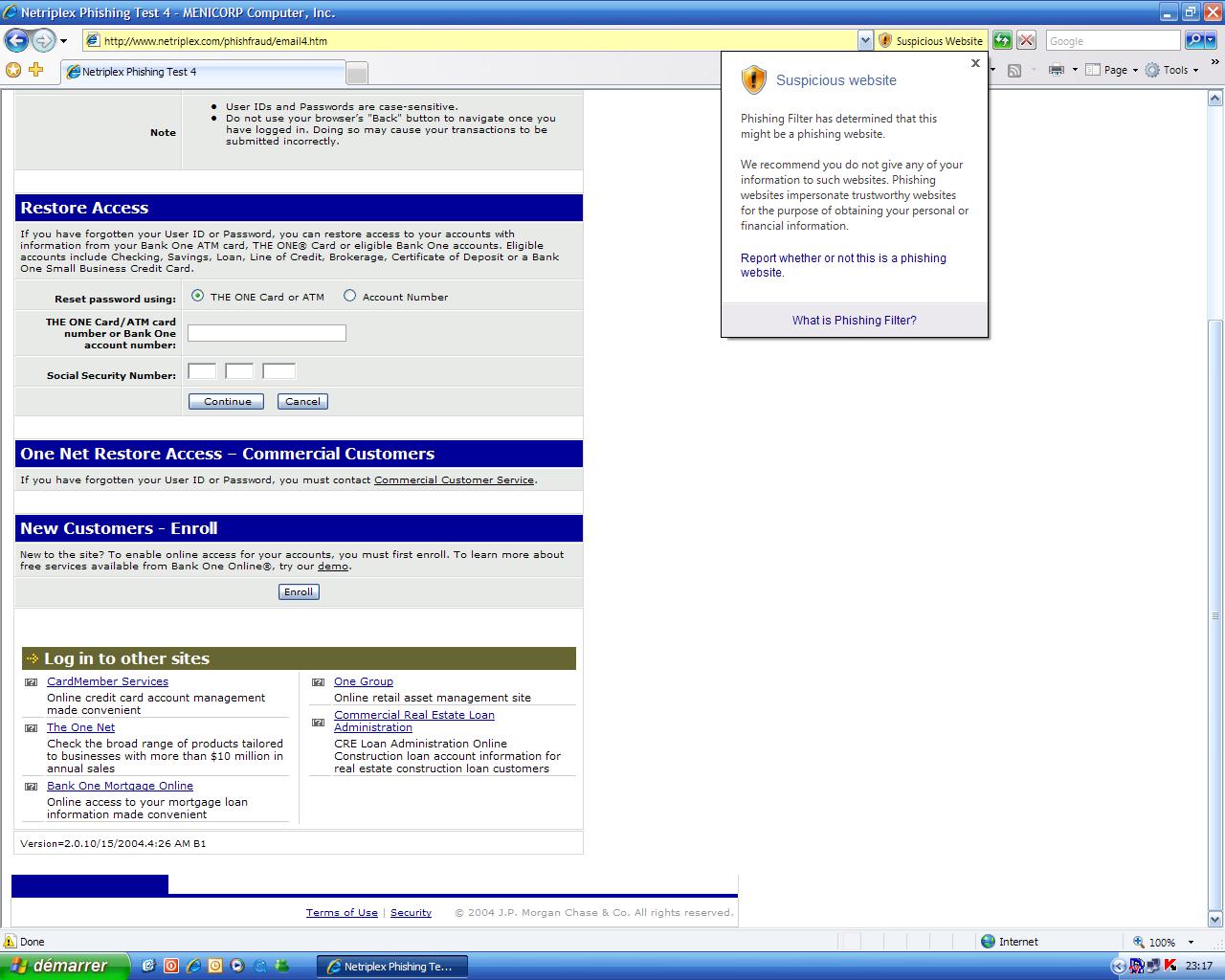Open the Bank One Online demo link
The image size is (1225, 980).
(332, 566)
